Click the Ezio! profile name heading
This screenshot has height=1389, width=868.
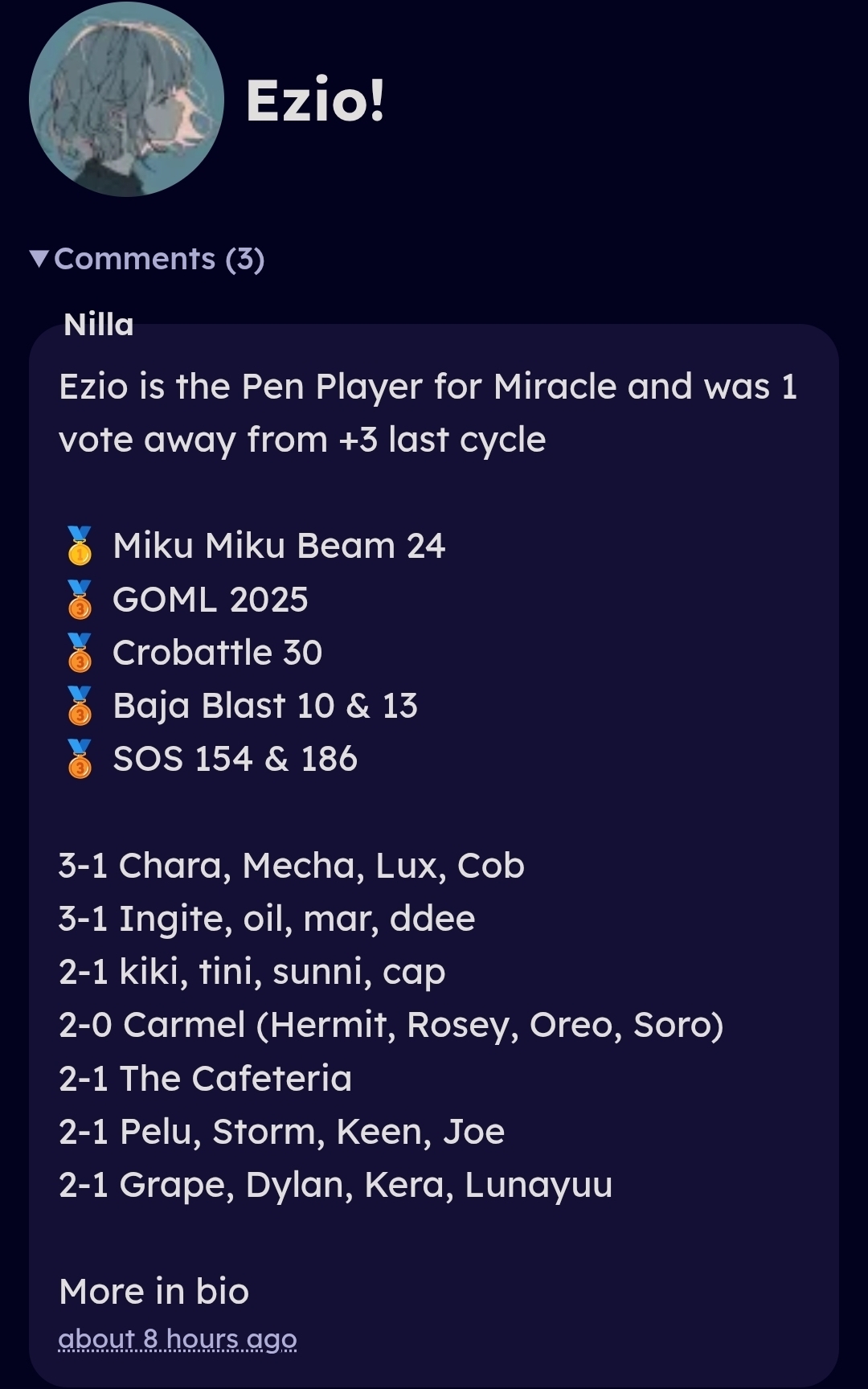[x=315, y=101]
